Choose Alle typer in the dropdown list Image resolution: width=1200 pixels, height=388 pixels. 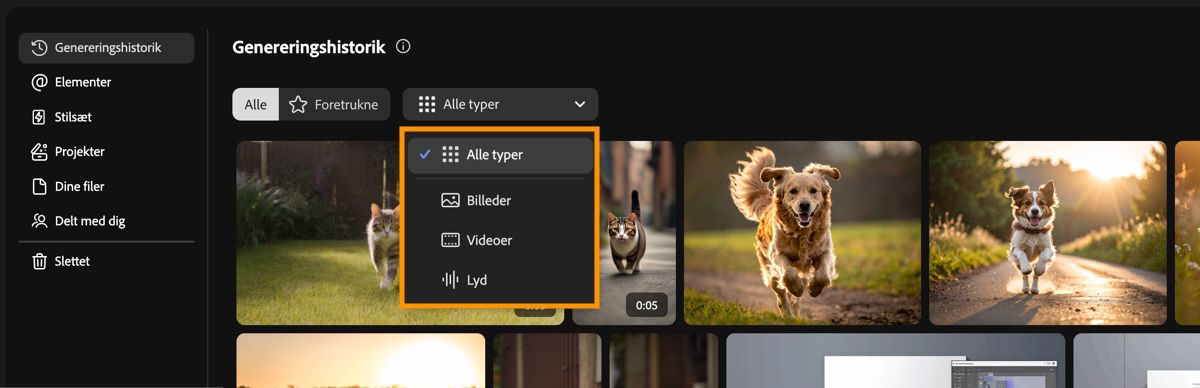point(499,155)
